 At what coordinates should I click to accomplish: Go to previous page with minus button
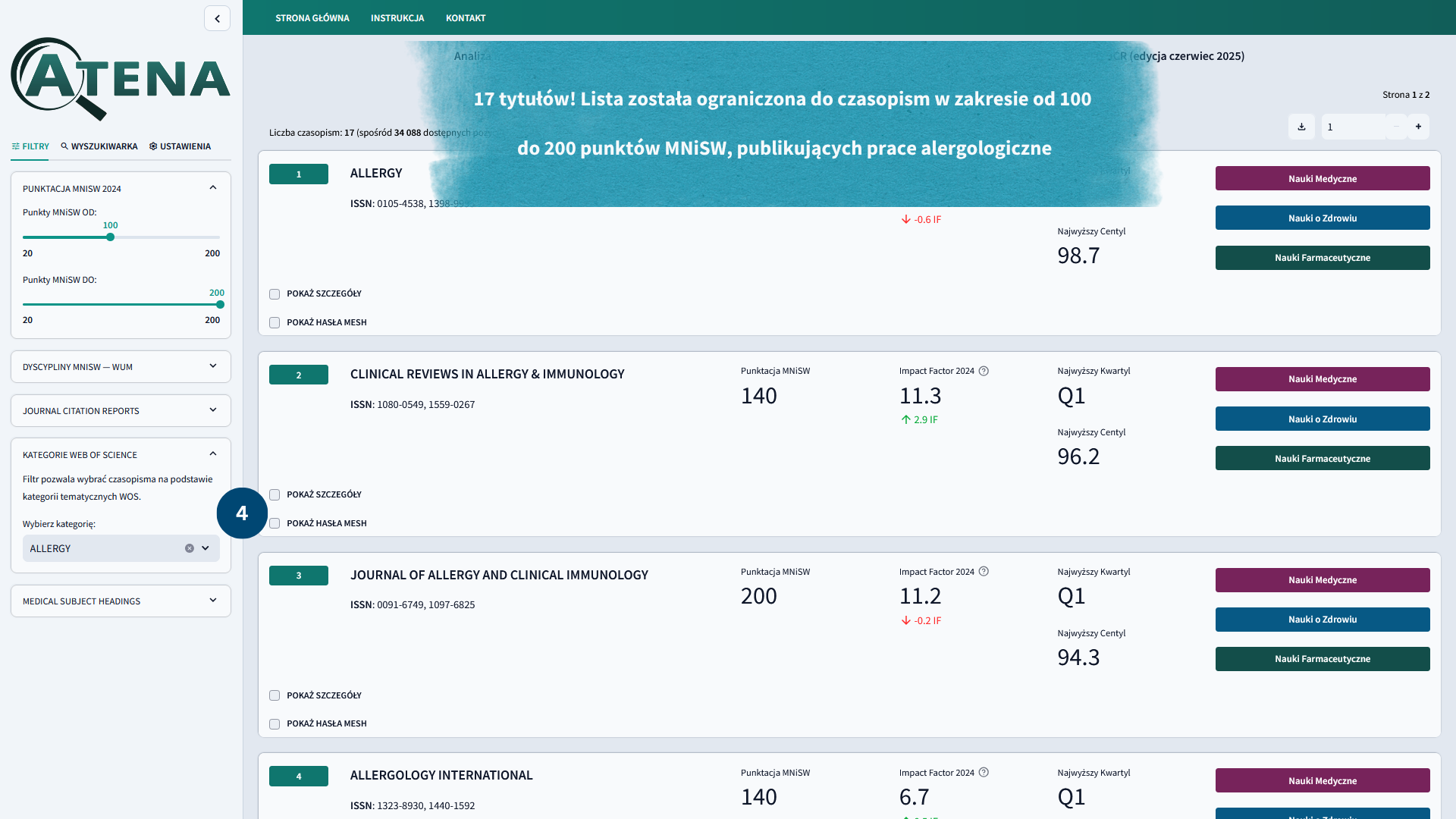1396,127
